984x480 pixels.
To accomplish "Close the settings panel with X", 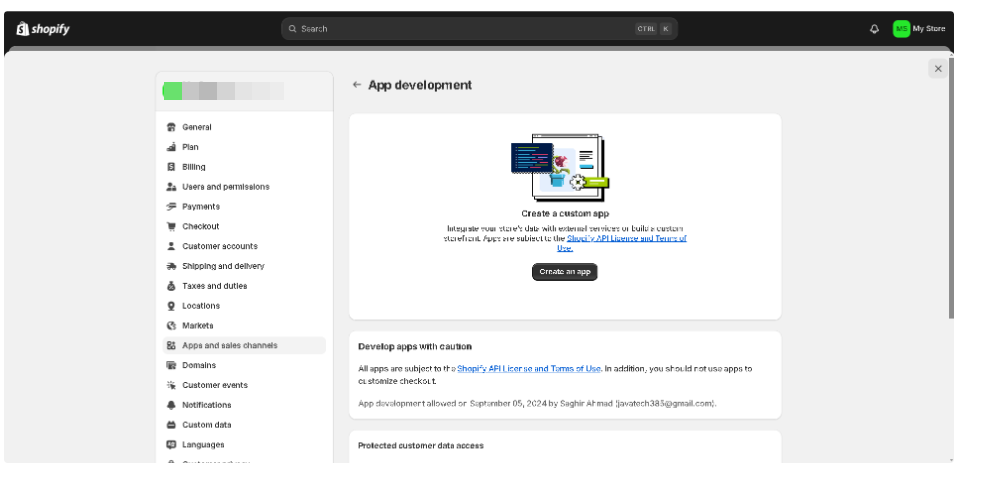I will coord(937,68).
